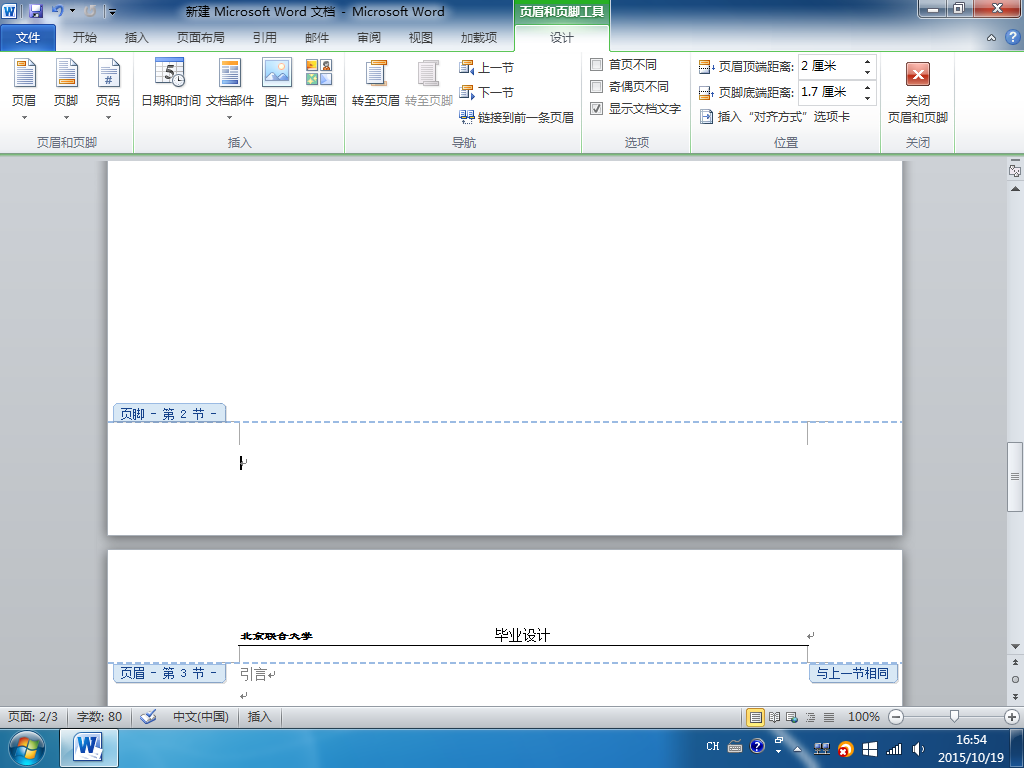The width and height of the screenshot is (1024, 768).
Task: Run spelling check icon in status bar
Action: pos(149,716)
